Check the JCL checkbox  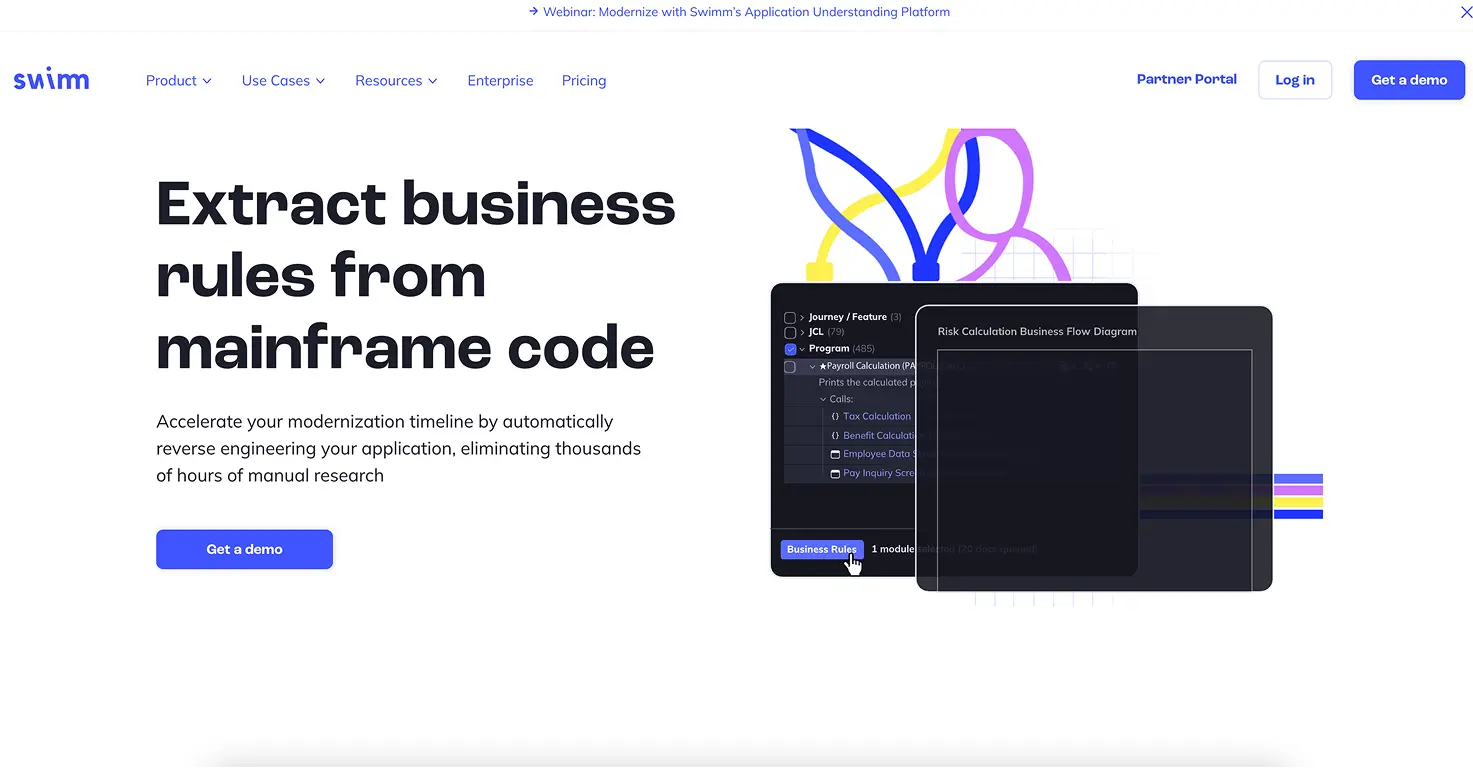tap(790, 332)
